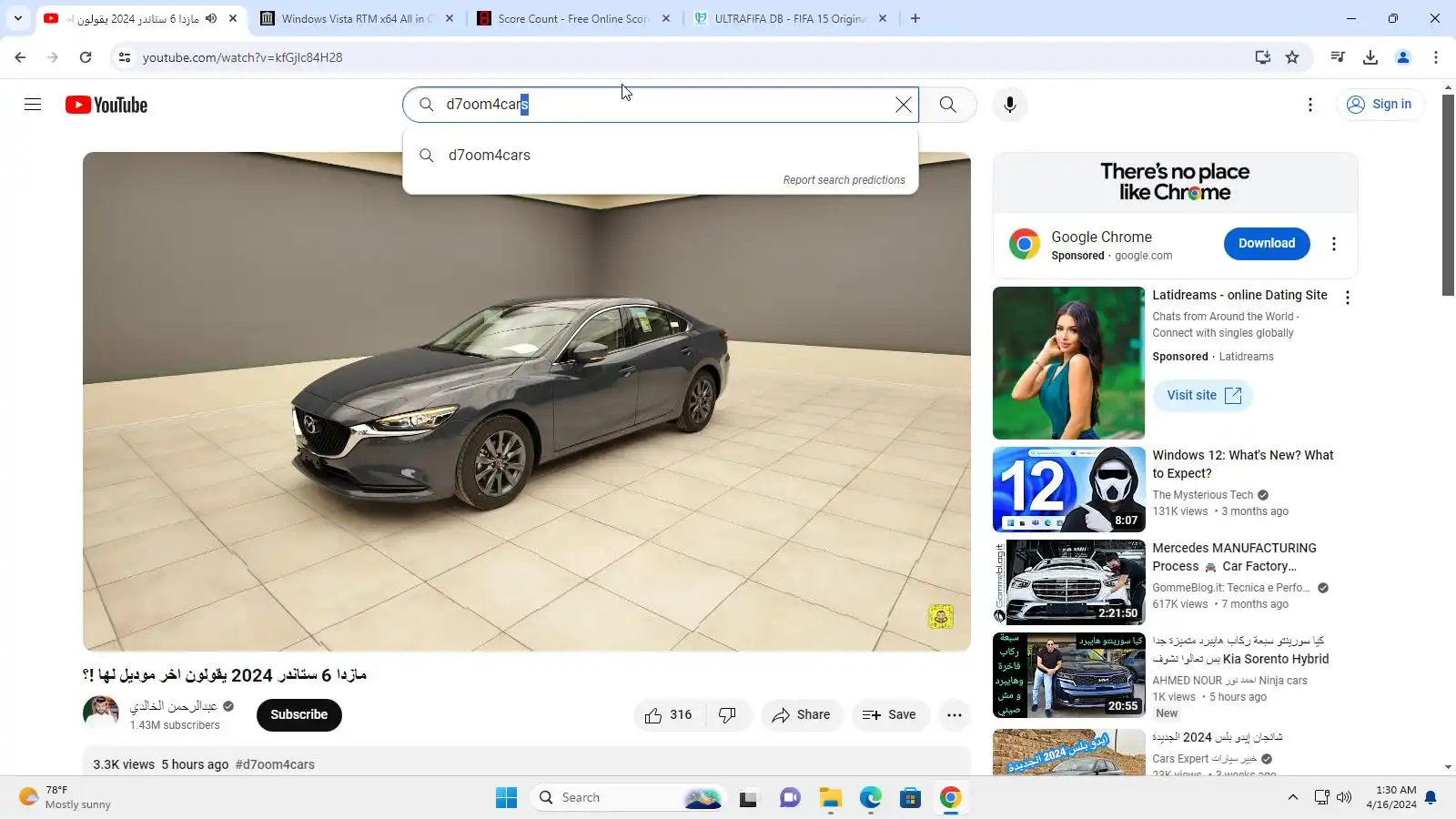Click the YouTube search input field
The height and width of the screenshot is (819, 1456).
(x=661, y=105)
